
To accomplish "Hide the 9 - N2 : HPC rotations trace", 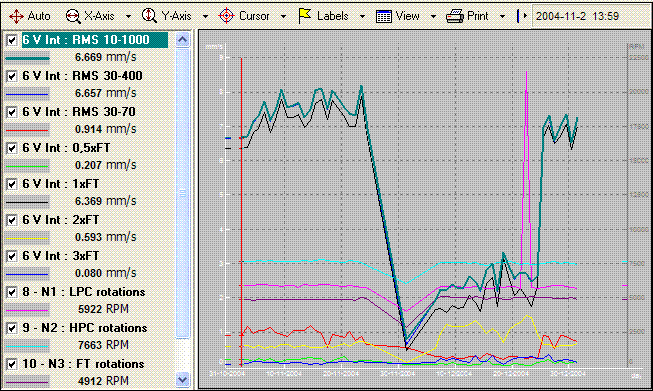I will (x=12, y=328).
